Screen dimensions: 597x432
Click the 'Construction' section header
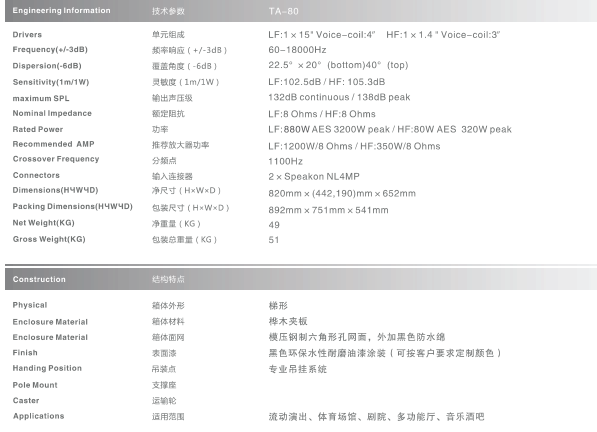pos(39,279)
